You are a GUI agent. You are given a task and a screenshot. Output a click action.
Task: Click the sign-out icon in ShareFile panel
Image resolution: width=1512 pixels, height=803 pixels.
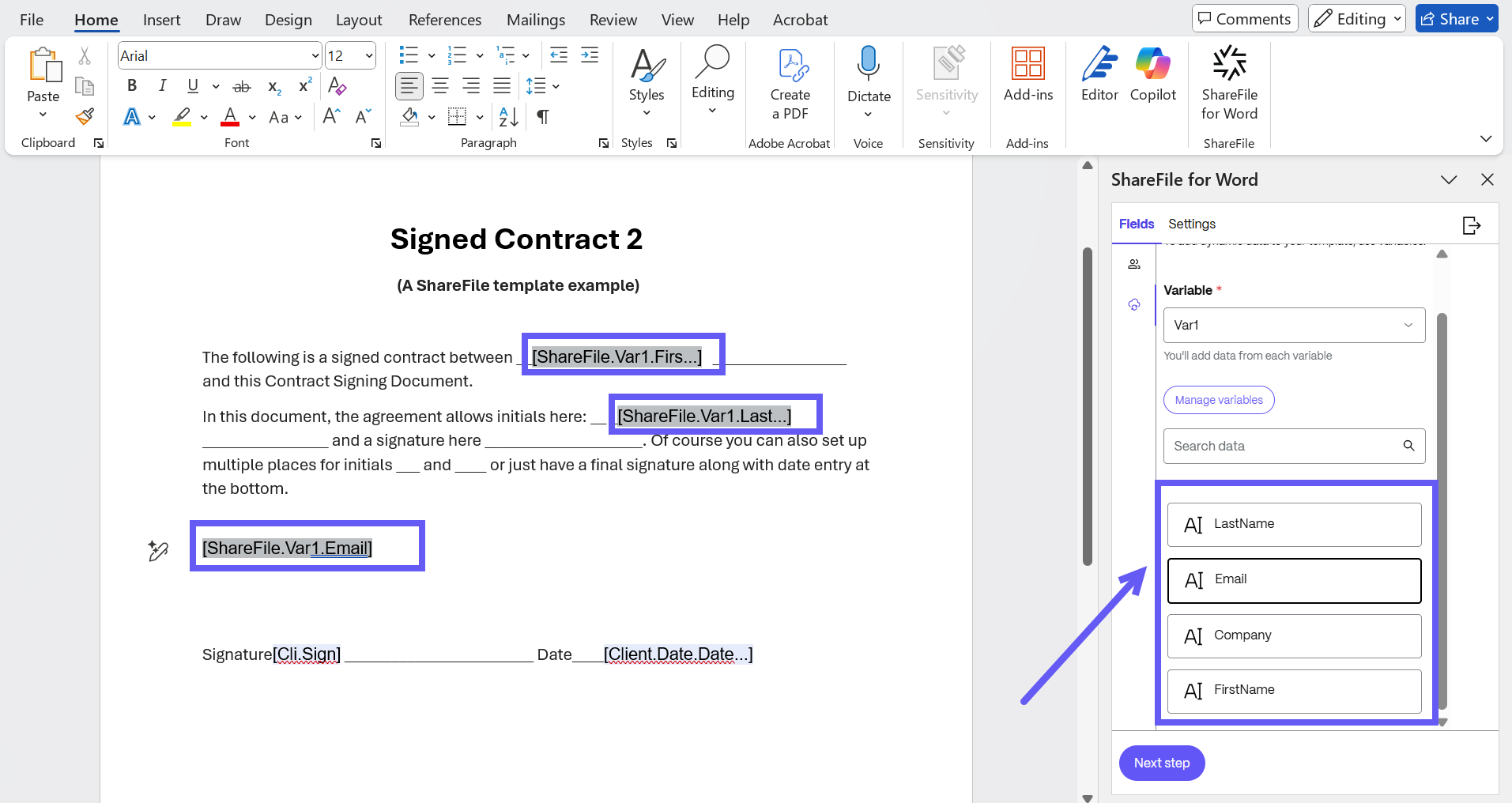click(1471, 225)
